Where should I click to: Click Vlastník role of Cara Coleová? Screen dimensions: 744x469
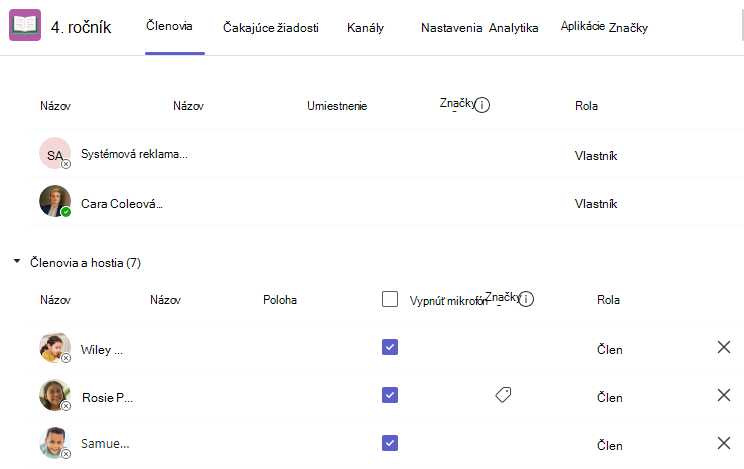(x=596, y=204)
